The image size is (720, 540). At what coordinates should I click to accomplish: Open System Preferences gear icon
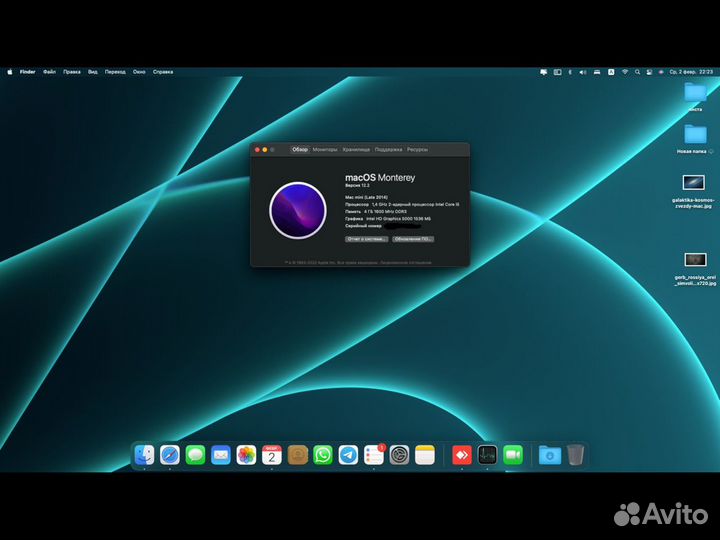pos(399,455)
